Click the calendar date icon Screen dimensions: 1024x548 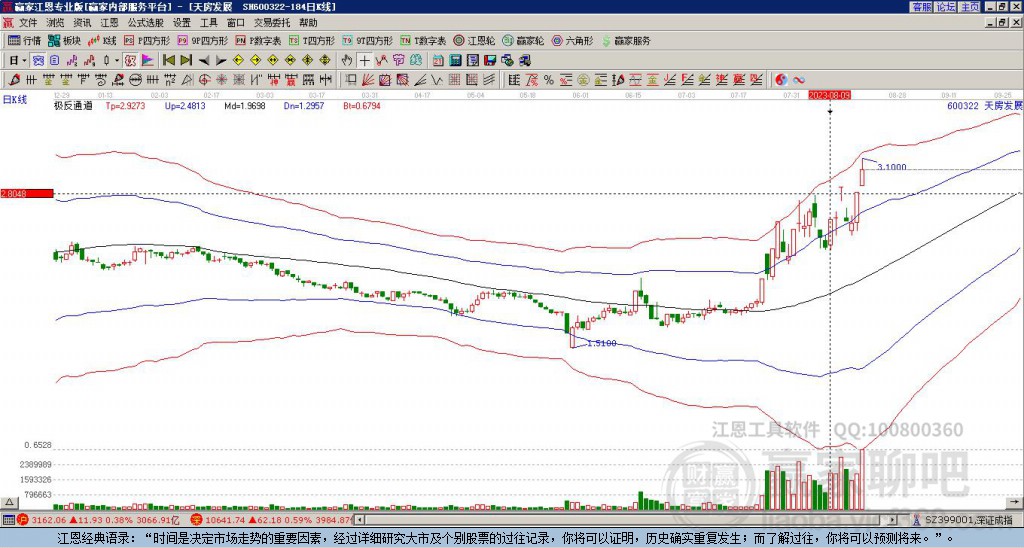[438, 61]
